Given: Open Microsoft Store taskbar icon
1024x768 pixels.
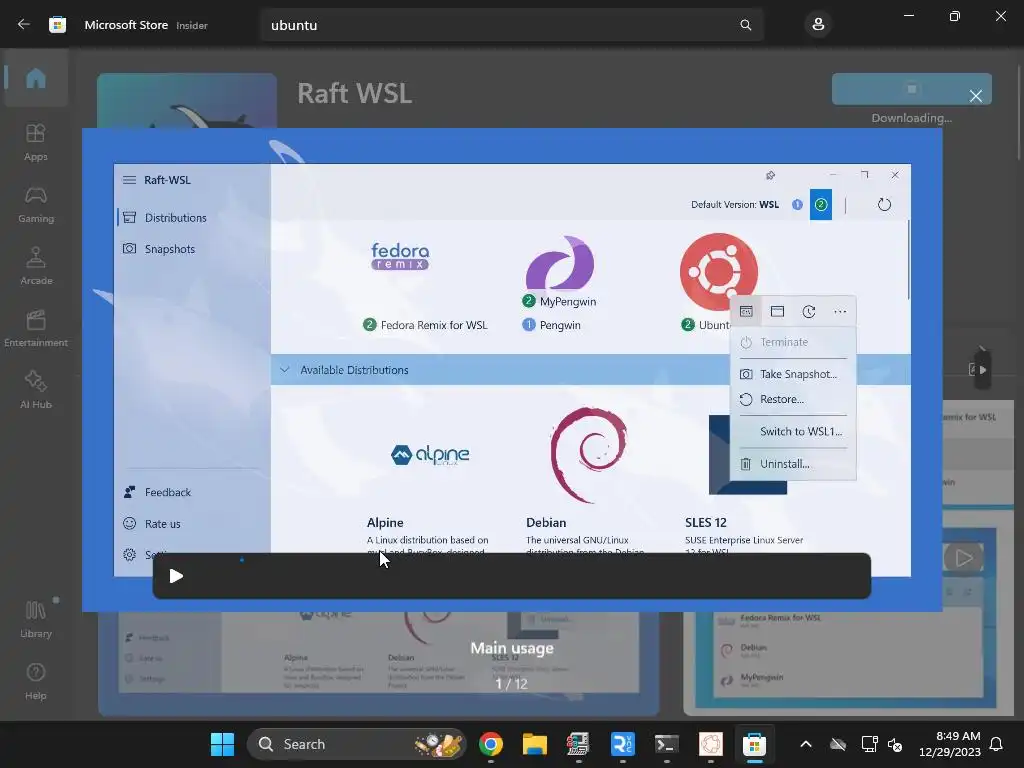Looking at the screenshot, I should (x=754, y=744).
